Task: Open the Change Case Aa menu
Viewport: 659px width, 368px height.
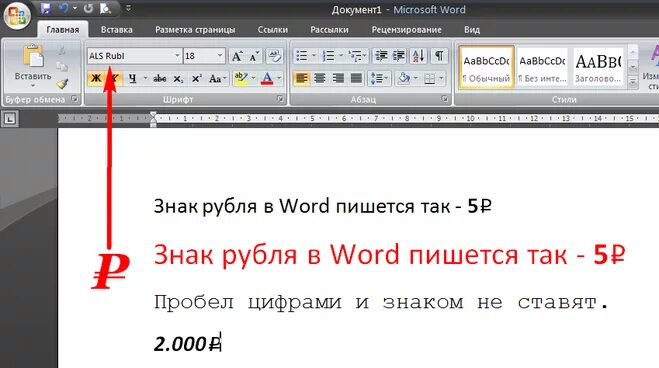Action: (217, 79)
